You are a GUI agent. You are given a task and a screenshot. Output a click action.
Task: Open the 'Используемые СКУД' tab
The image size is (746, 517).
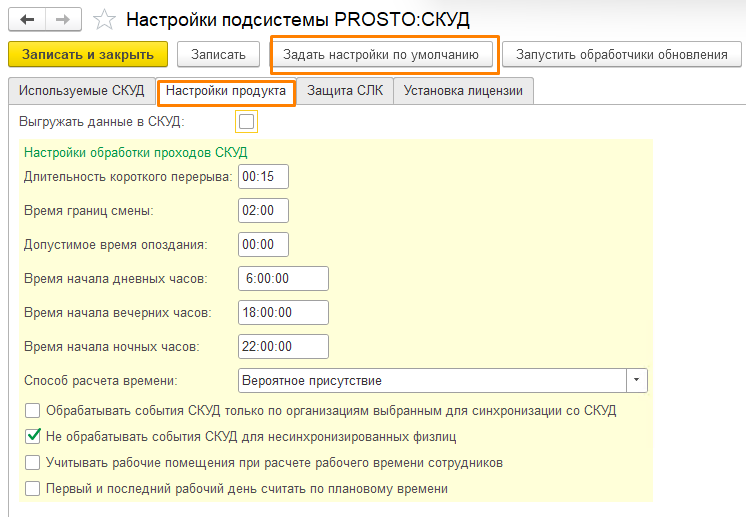(x=81, y=92)
